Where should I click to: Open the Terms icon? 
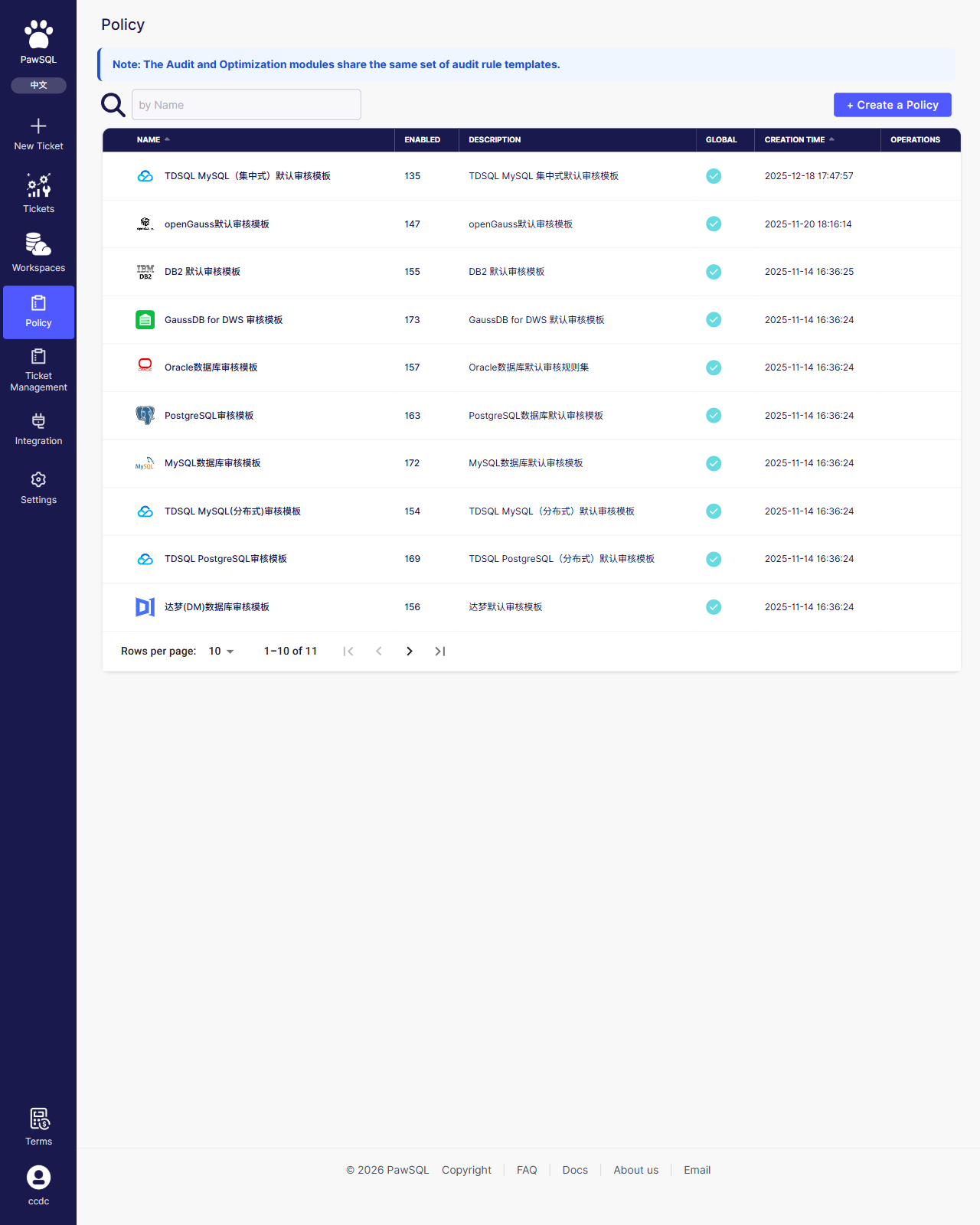[x=39, y=1119]
